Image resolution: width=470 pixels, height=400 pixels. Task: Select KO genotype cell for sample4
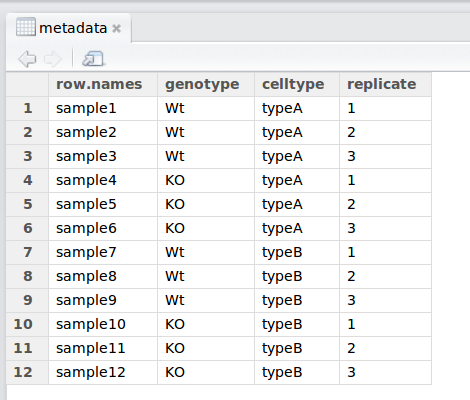[206, 181]
